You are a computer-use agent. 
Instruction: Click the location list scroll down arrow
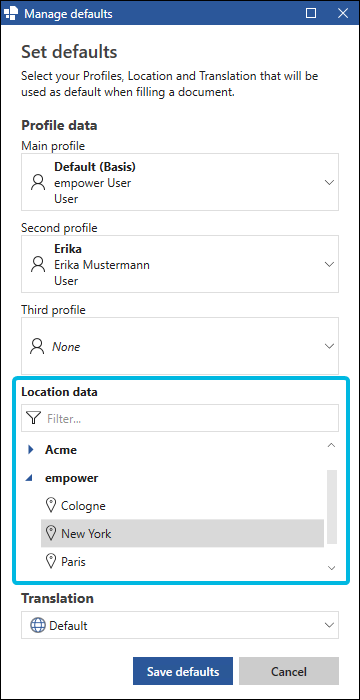[331, 568]
